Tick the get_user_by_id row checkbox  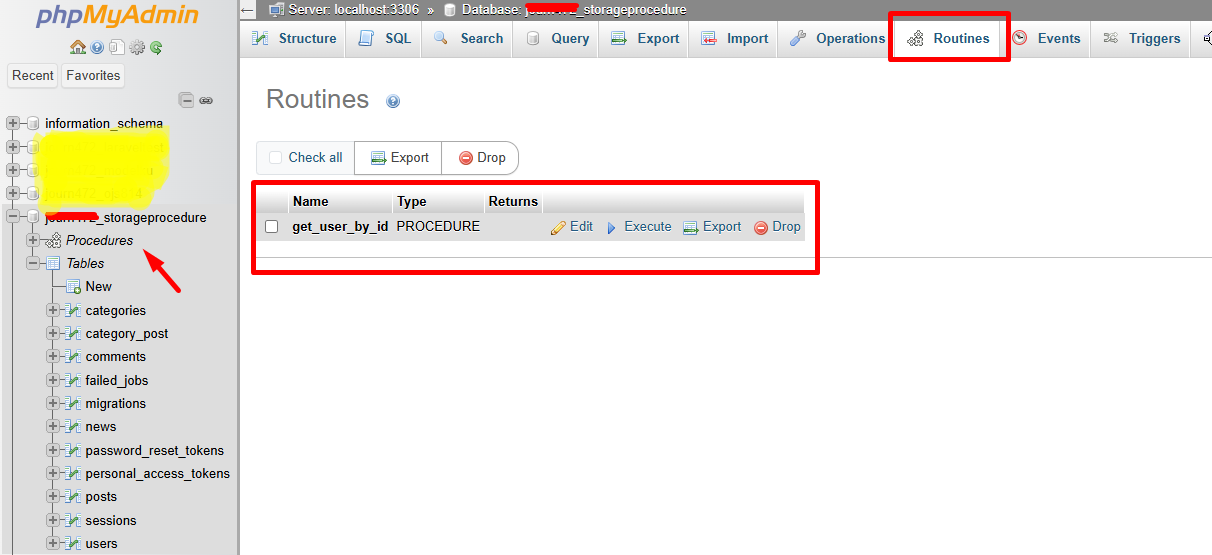(x=271, y=227)
